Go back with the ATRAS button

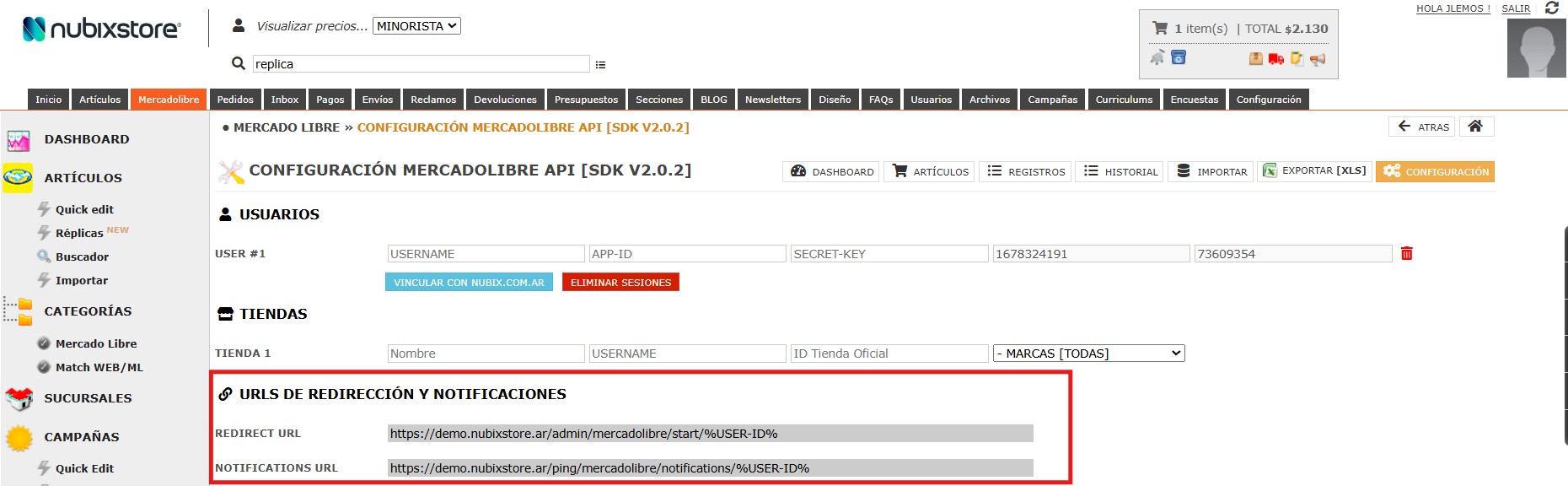(x=1422, y=127)
